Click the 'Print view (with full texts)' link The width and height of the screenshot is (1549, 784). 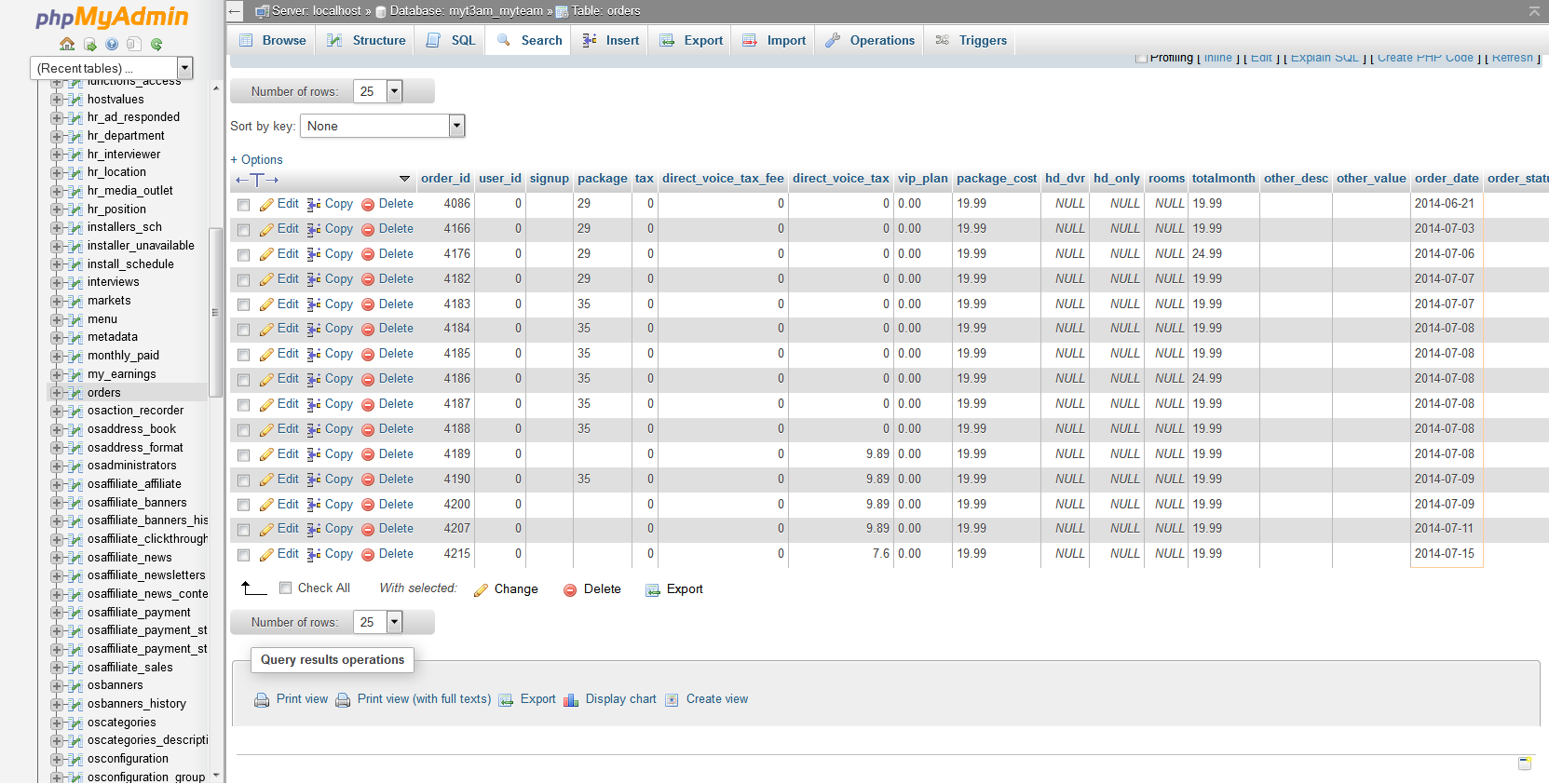pyautogui.click(x=424, y=699)
